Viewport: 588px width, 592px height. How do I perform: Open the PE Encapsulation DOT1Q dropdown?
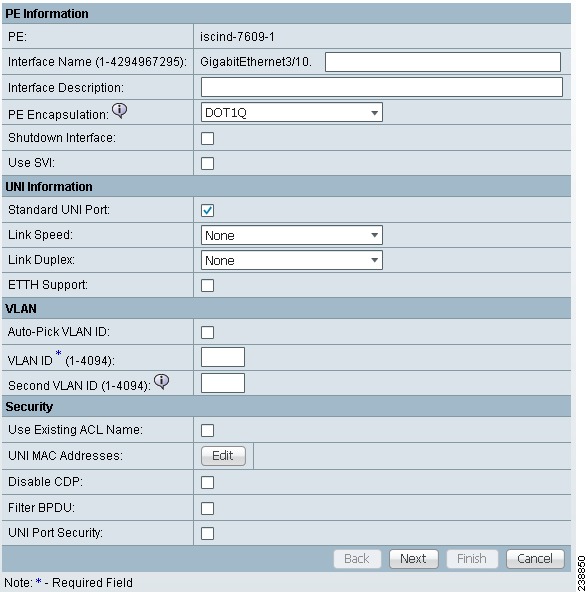(x=292, y=112)
